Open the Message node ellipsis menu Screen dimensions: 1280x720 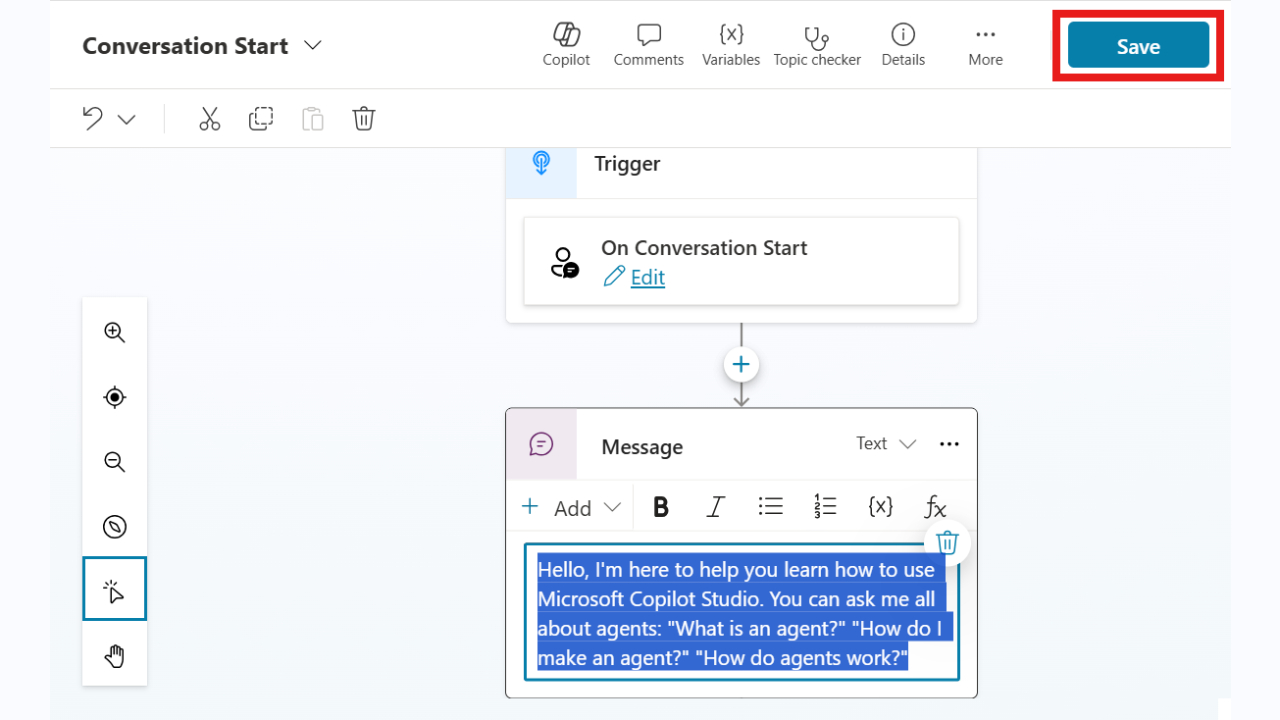click(x=949, y=444)
